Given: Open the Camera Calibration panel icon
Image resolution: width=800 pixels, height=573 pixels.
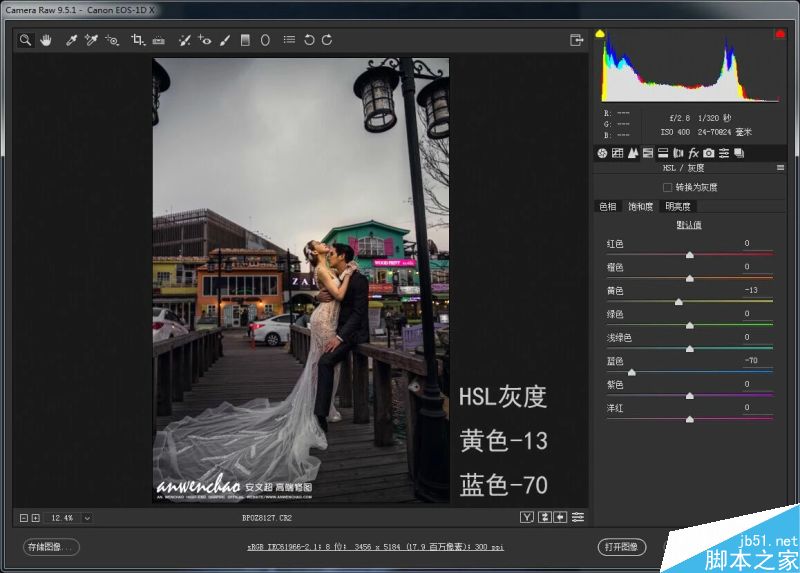Looking at the screenshot, I should pos(708,153).
